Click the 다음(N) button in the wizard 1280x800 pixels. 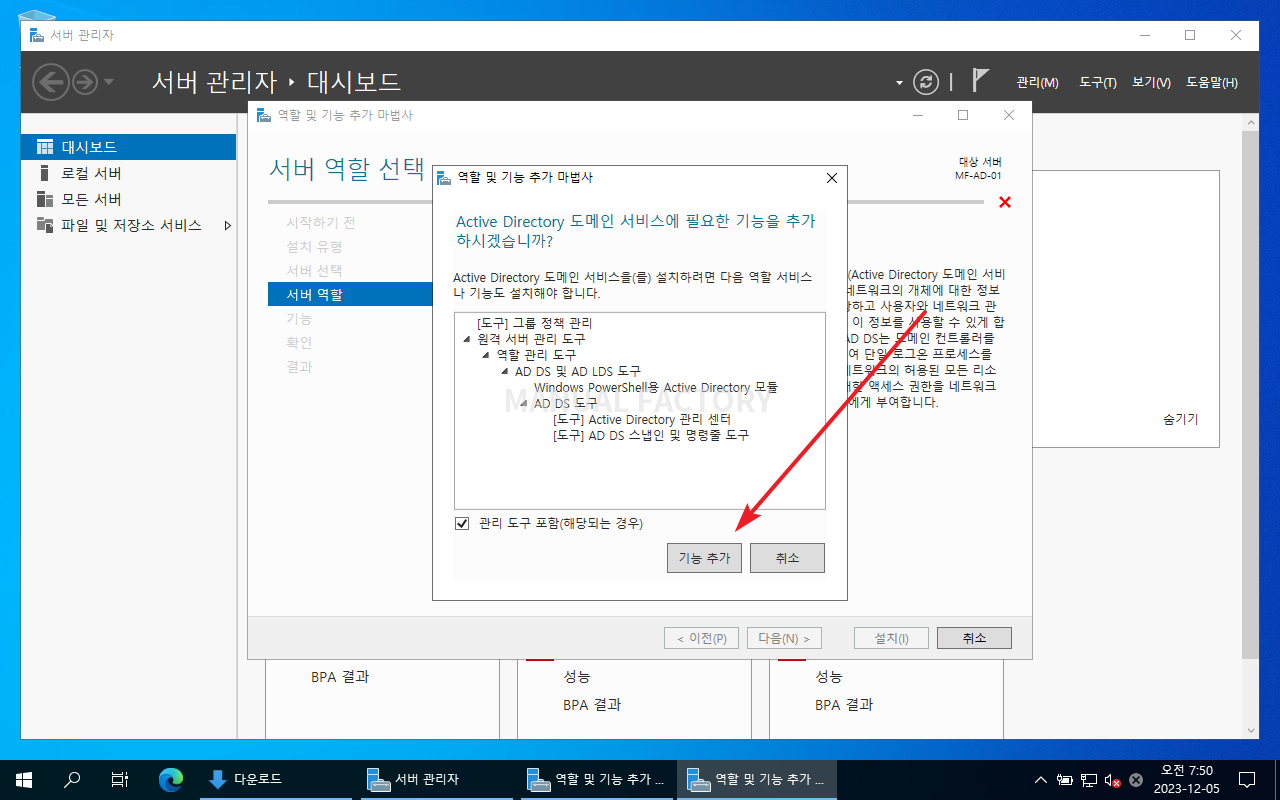click(784, 638)
